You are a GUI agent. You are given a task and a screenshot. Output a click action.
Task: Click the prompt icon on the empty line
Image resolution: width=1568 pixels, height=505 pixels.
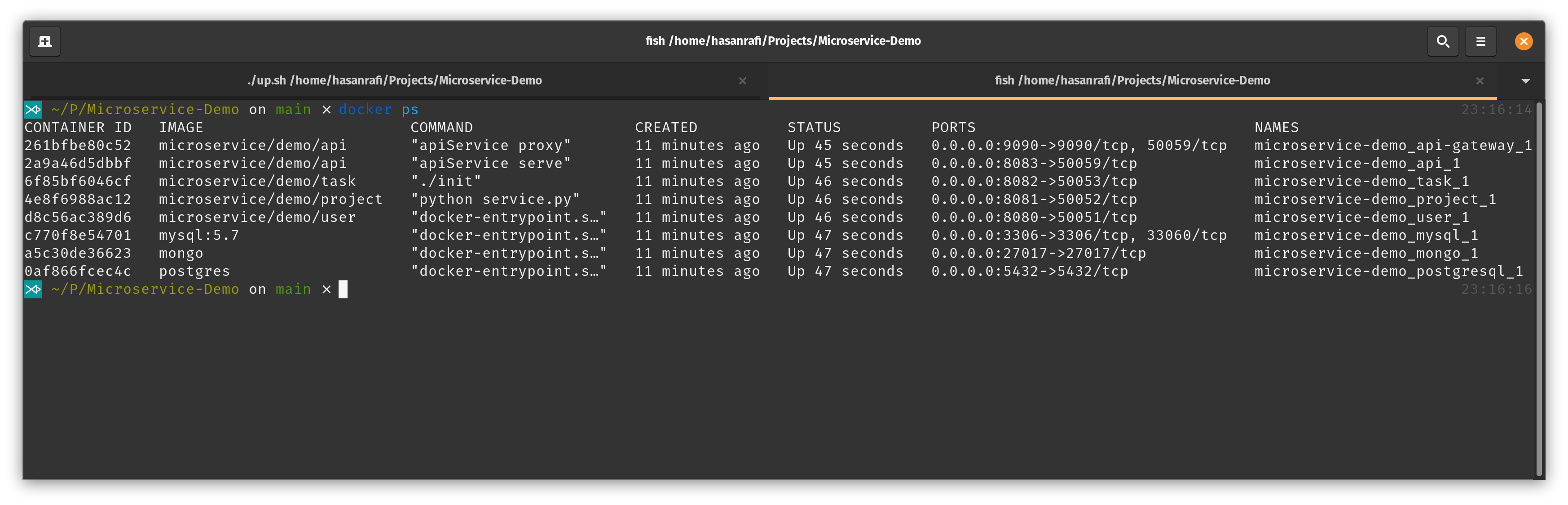pos(33,289)
